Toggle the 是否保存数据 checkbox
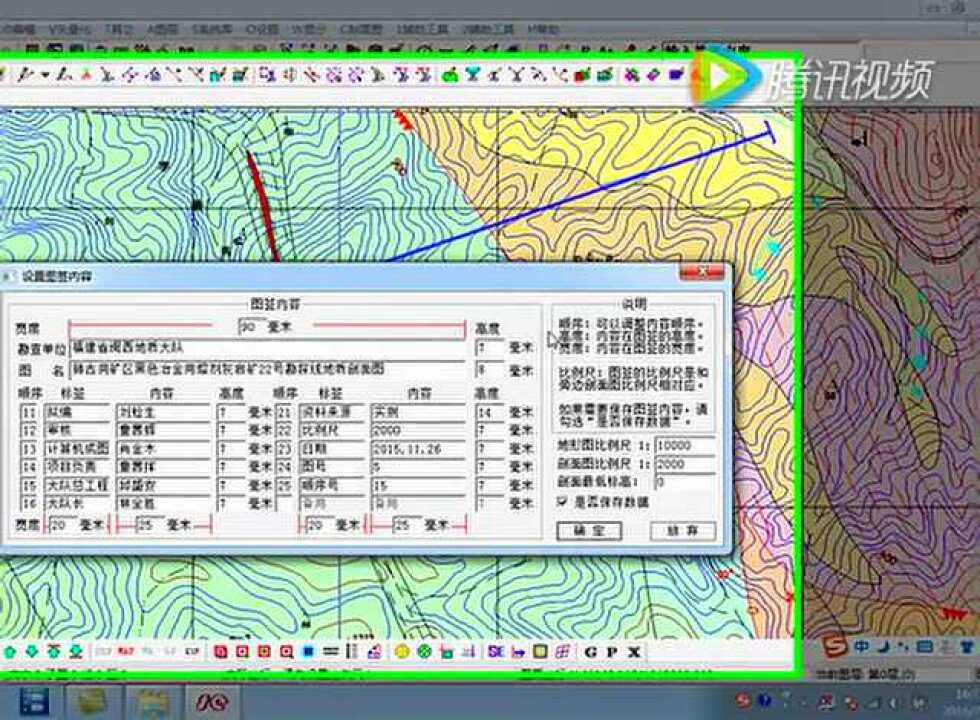 562,501
